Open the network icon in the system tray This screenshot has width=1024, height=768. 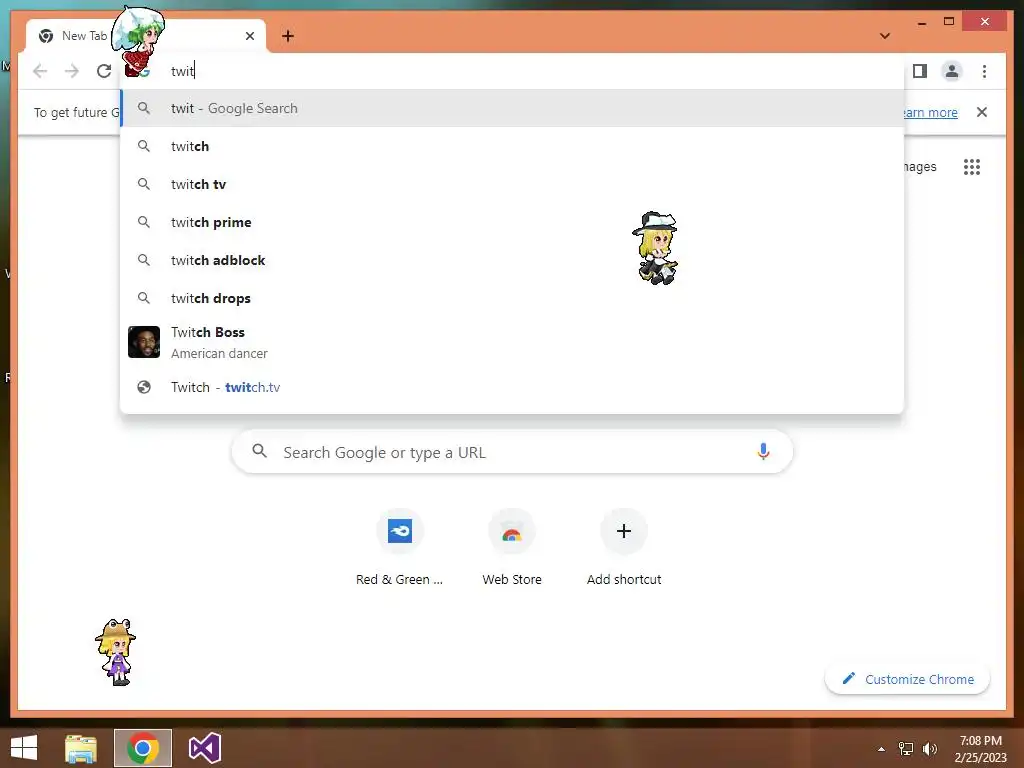point(906,749)
